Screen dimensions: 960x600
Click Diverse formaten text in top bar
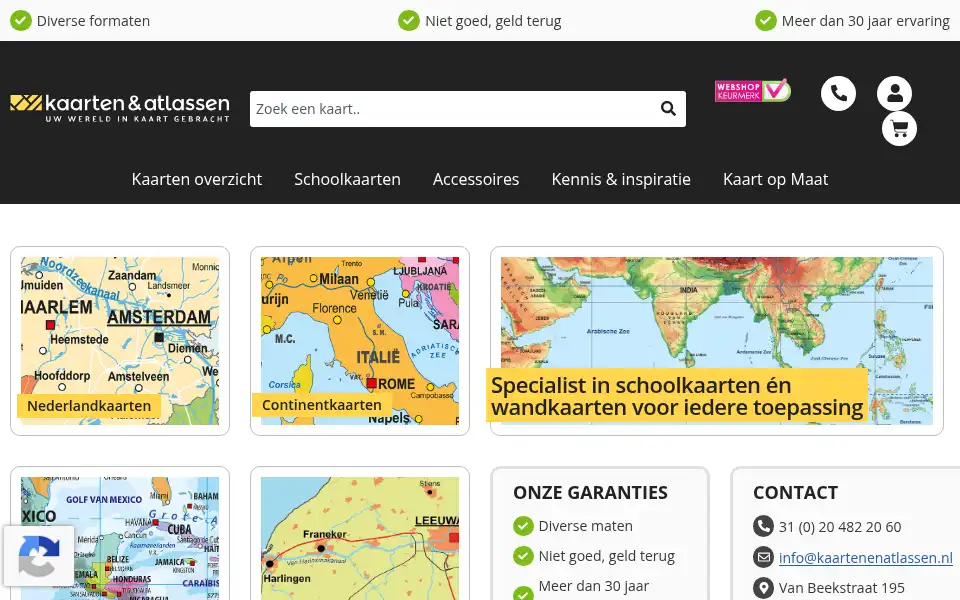click(93, 21)
